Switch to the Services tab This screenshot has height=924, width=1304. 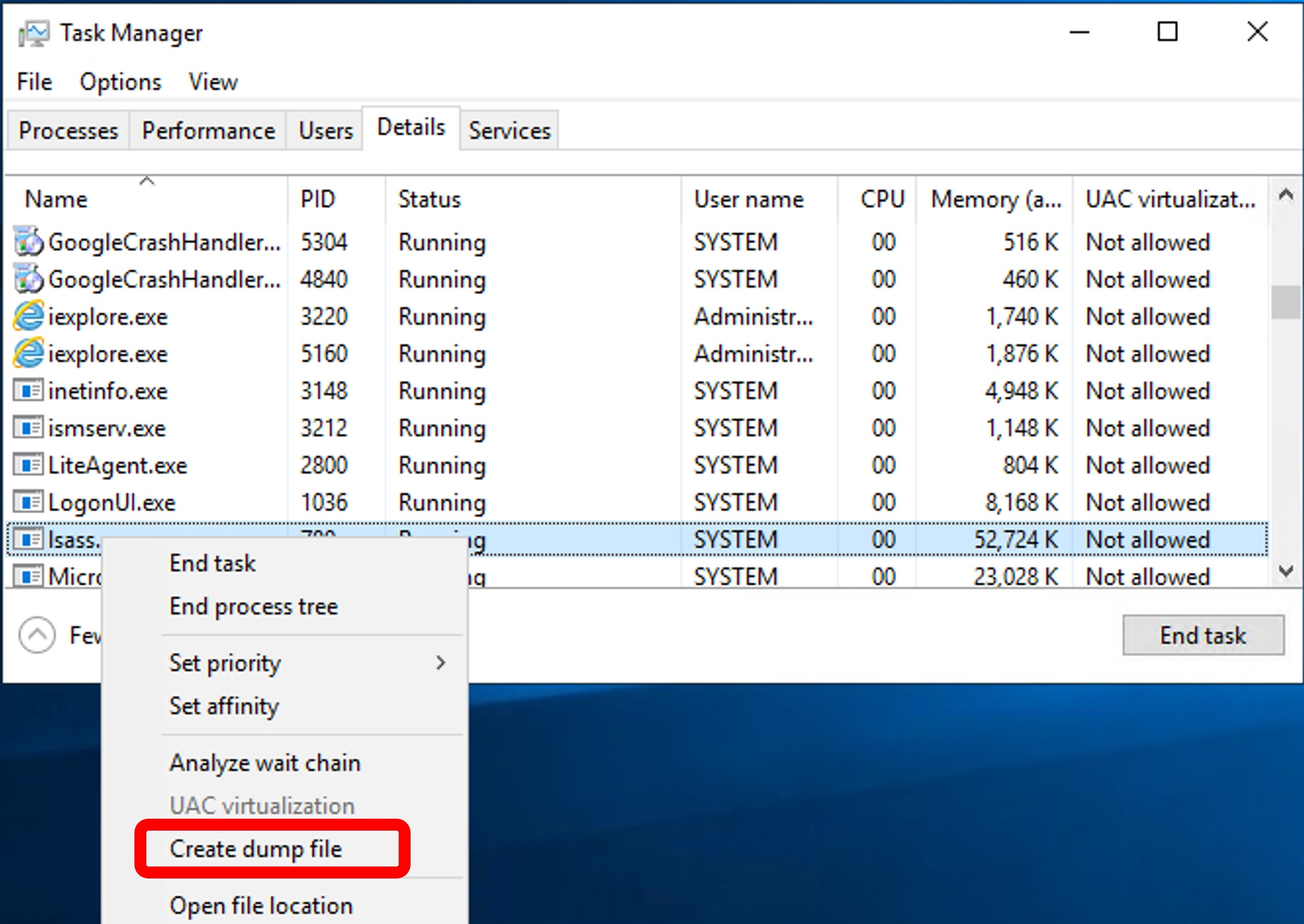(509, 131)
